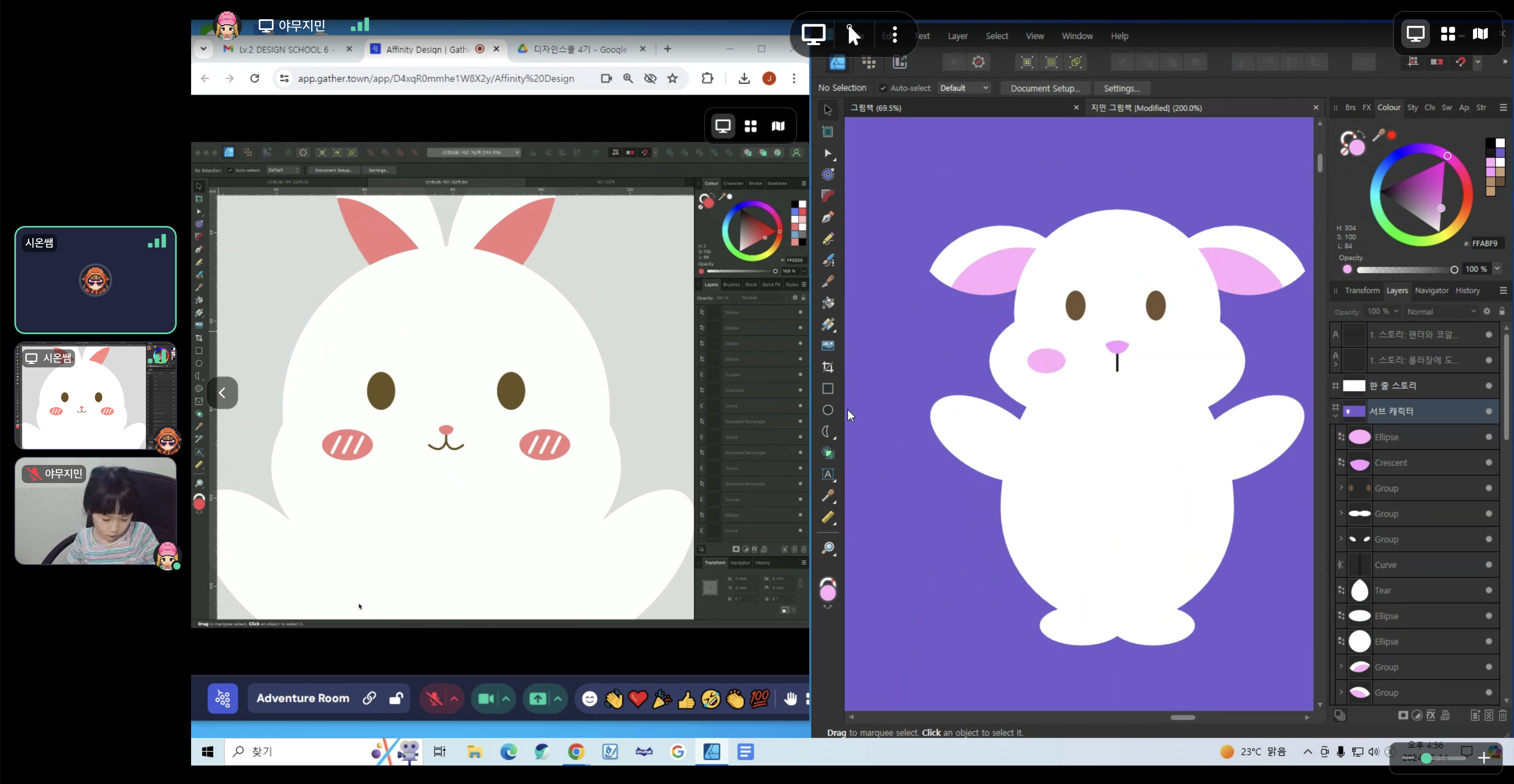Switch to the Navigator tab
The image size is (1514, 784).
click(1432, 290)
